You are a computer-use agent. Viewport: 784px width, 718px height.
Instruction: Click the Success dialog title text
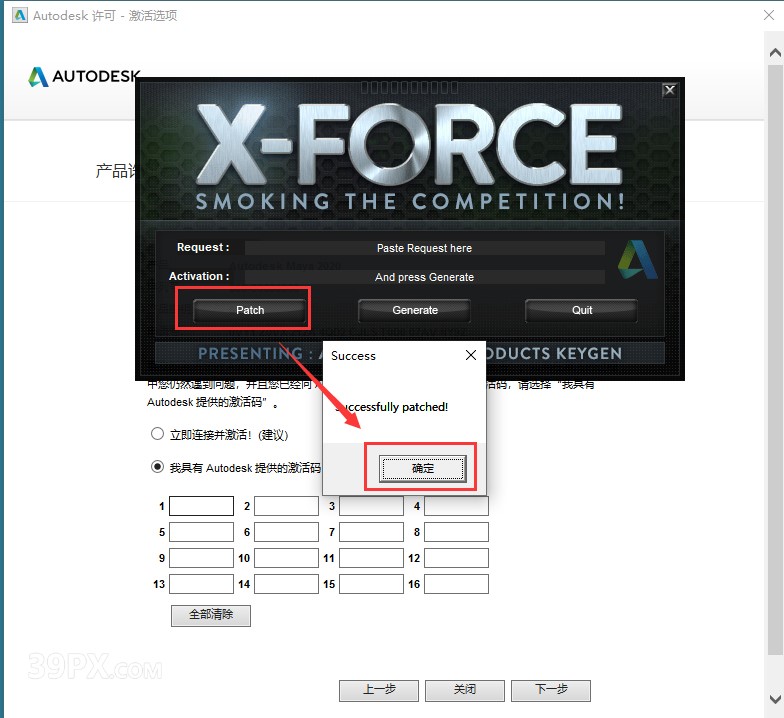[x=353, y=356]
